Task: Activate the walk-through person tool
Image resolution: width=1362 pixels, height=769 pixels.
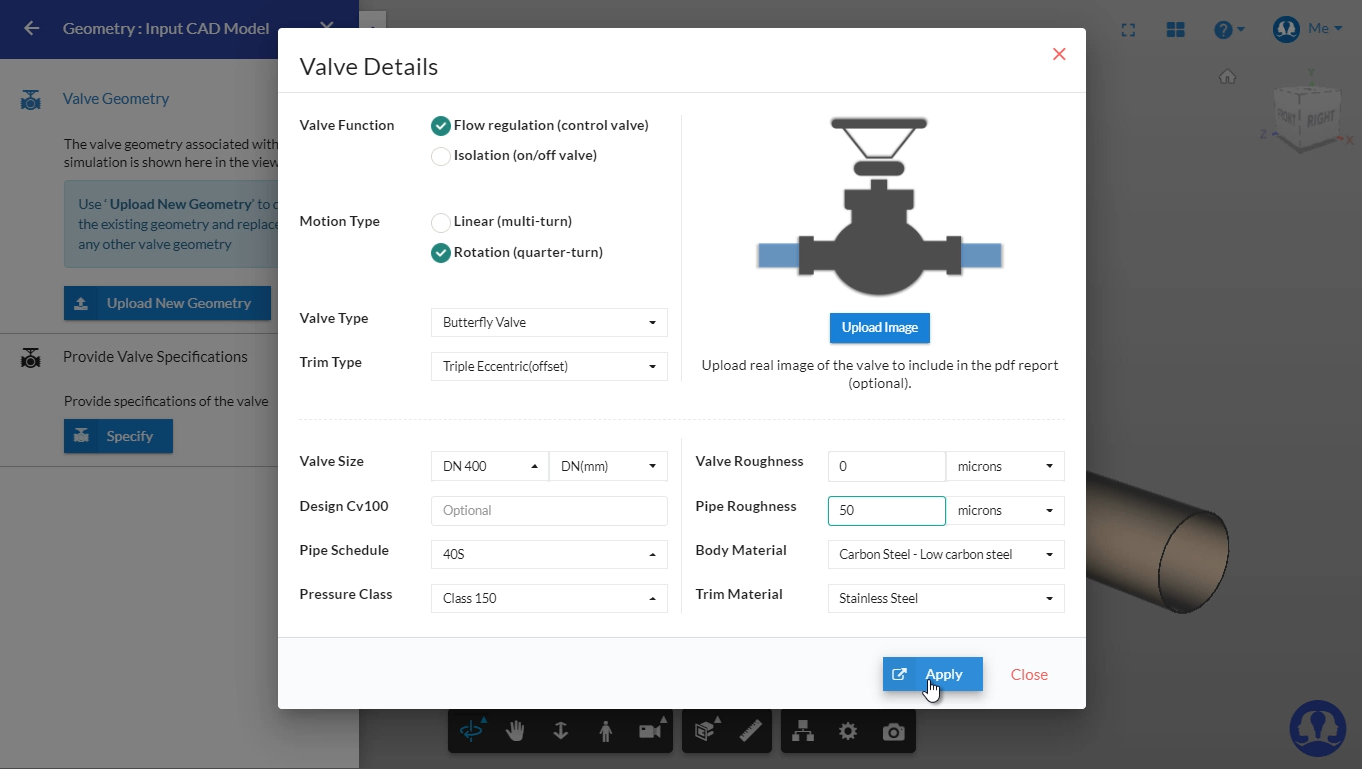Action: pyautogui.click(x=605, y=731)
